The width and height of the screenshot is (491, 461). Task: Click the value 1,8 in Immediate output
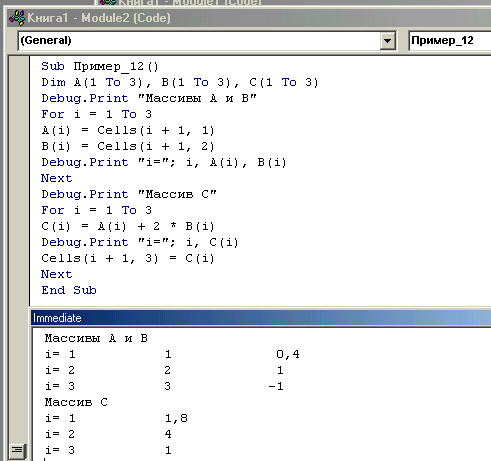click(x=176, y=418)
